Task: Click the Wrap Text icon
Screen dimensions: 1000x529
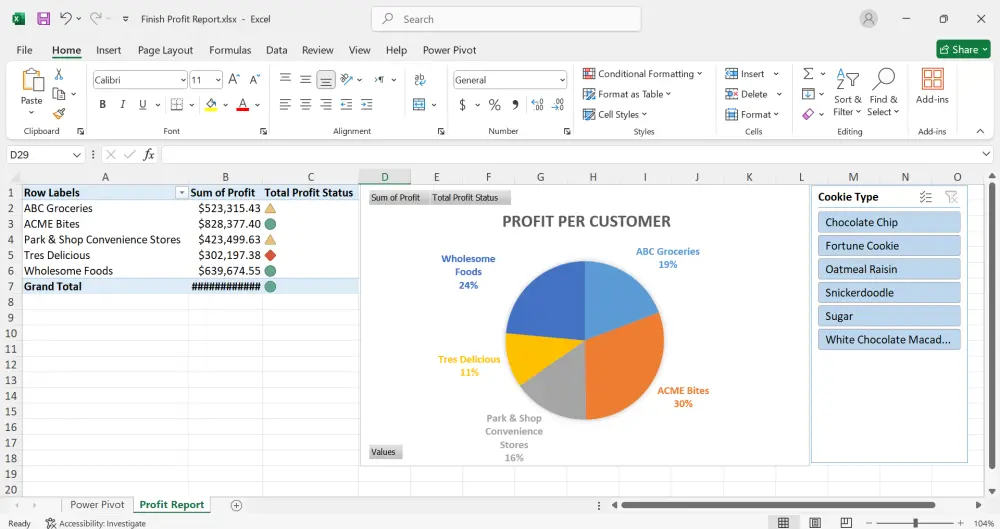Action: pos(420,79)
